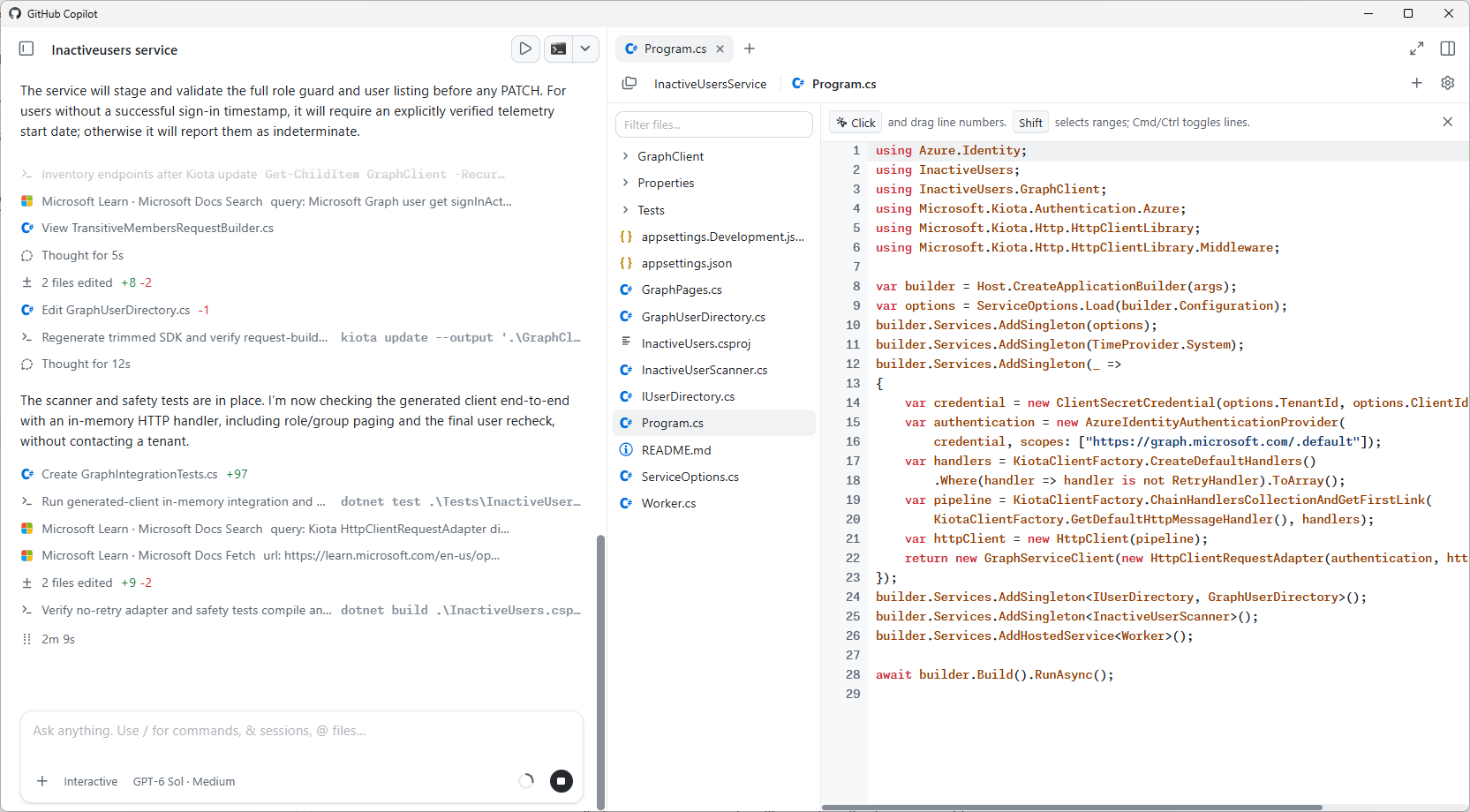Viewport: 1470px width, 812px height.
Task: Expand 'Thought for 12s' entry
Action: pyautogui.click(x=86, y=364)
